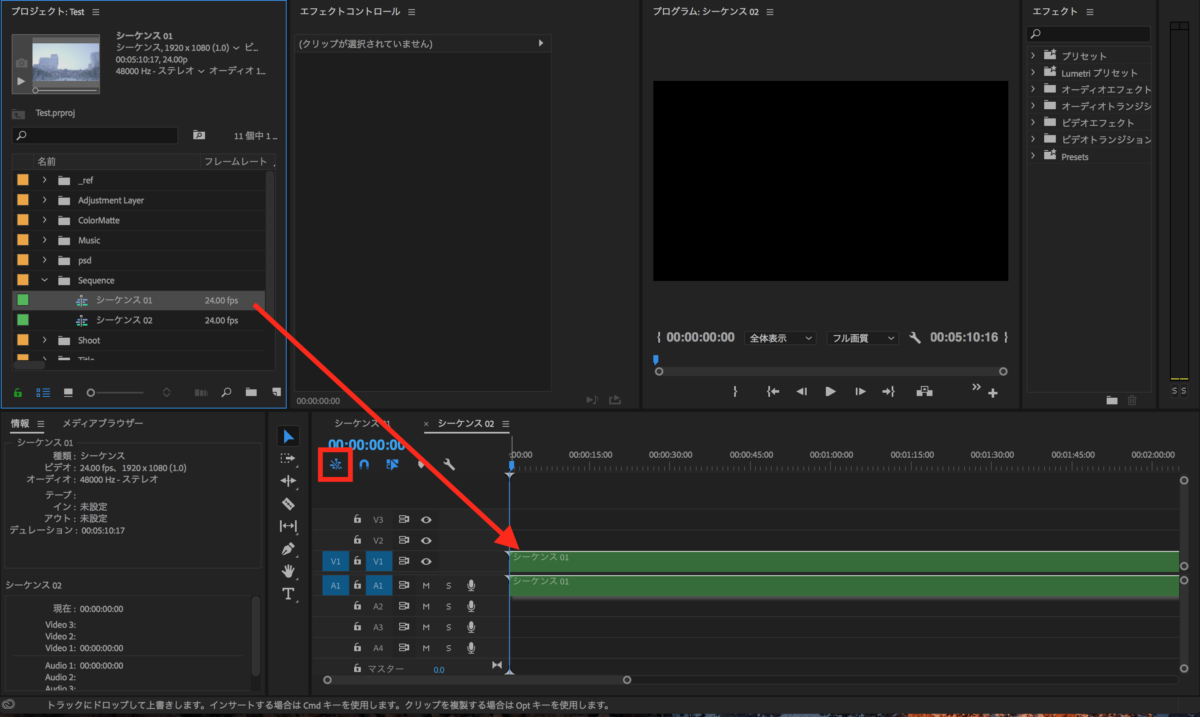Expand the Adjustment Layer bin

pos(44,200)
